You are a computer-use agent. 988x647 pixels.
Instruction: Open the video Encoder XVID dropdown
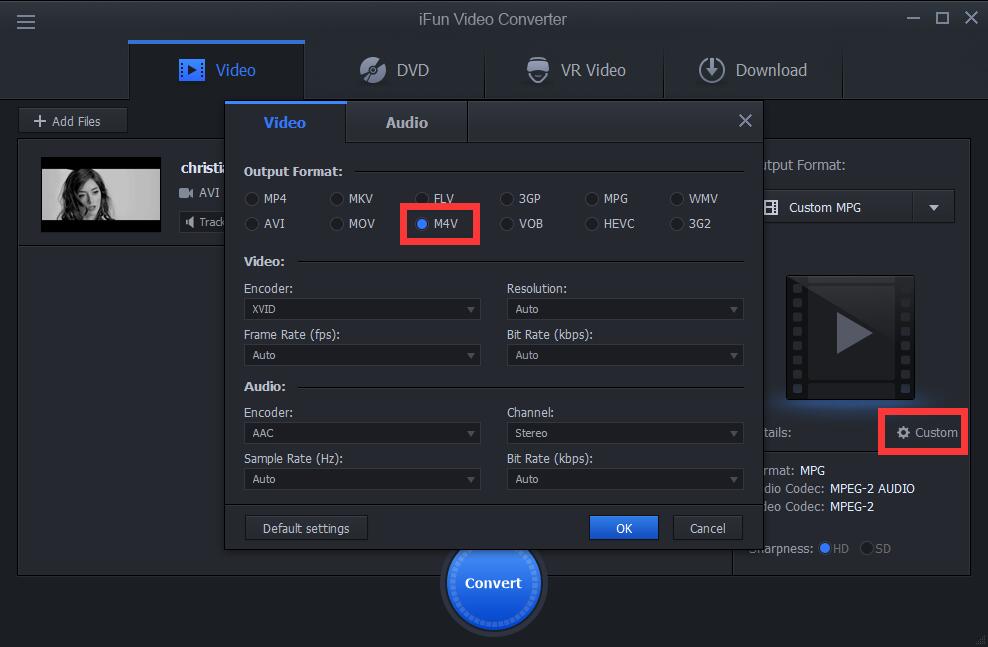(362, 309)
